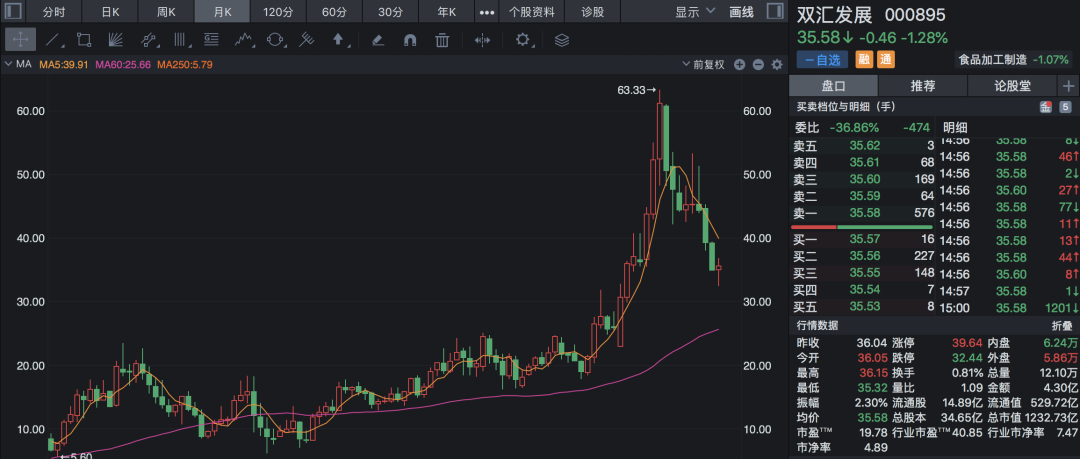Switch to the 年K yearly chart tab
This screenshot has width=1080, height=459.
point(446,12)
